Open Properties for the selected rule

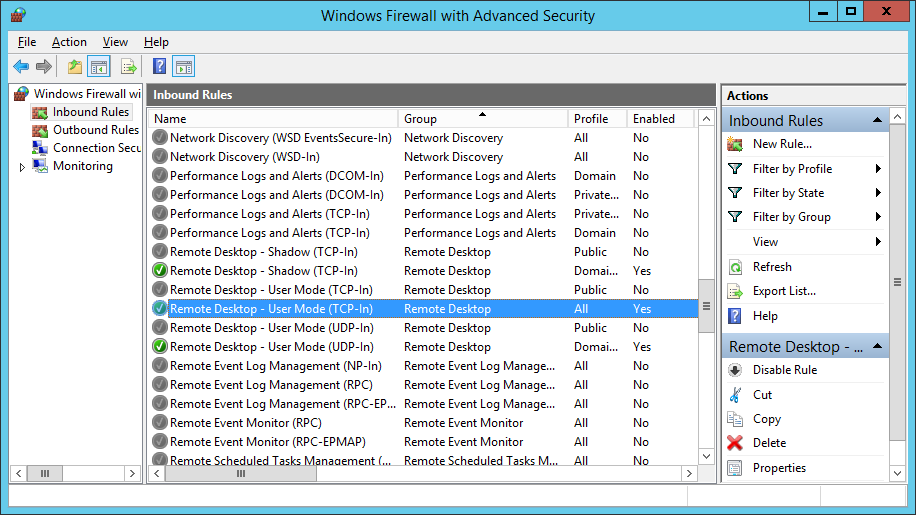[779, 468]
